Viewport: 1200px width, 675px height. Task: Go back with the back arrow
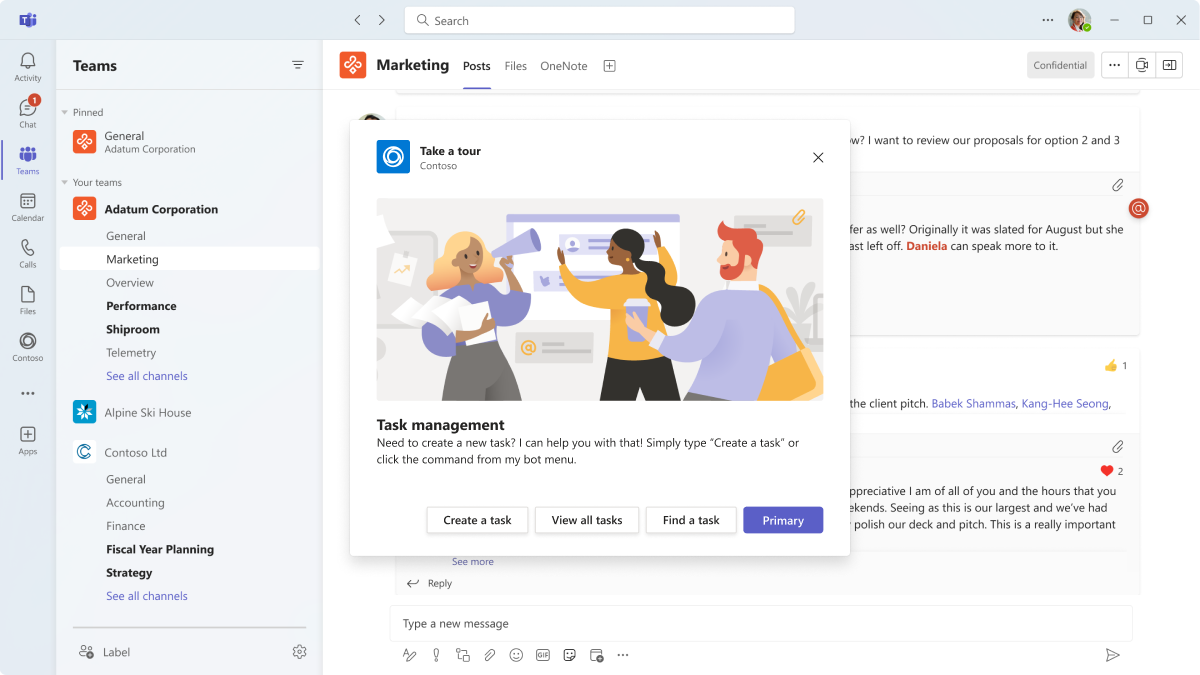pos(358,20)
